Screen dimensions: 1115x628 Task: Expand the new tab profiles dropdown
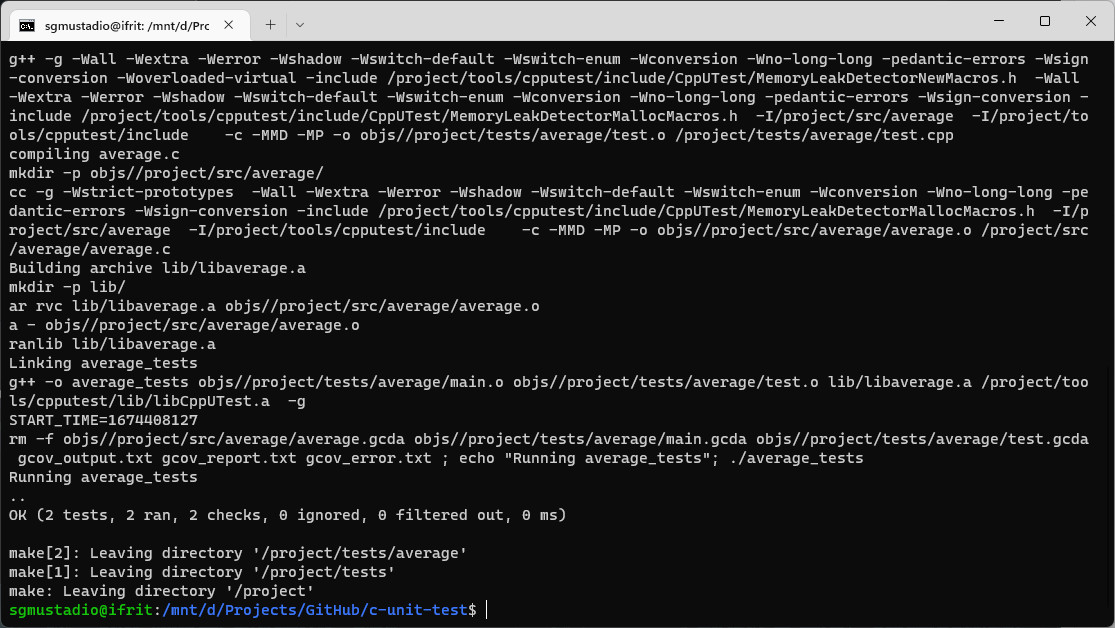(300, 23)
